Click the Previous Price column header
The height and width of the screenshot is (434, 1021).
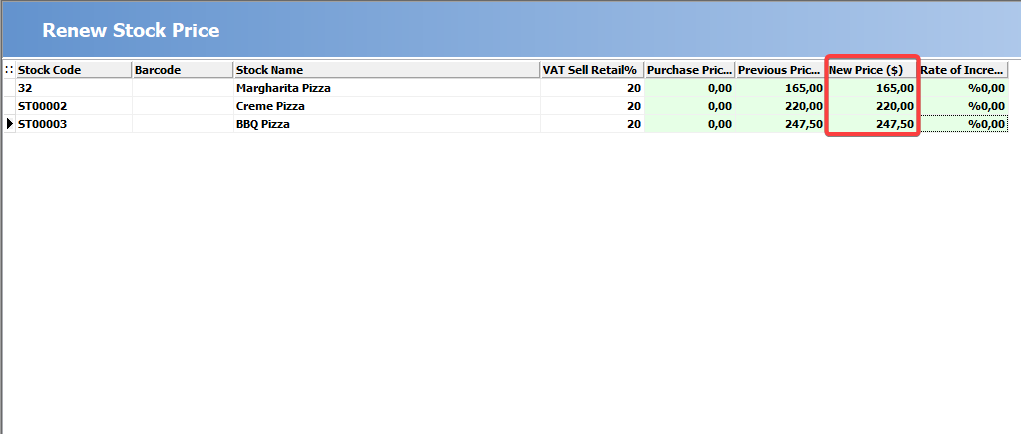pos(781,70)
